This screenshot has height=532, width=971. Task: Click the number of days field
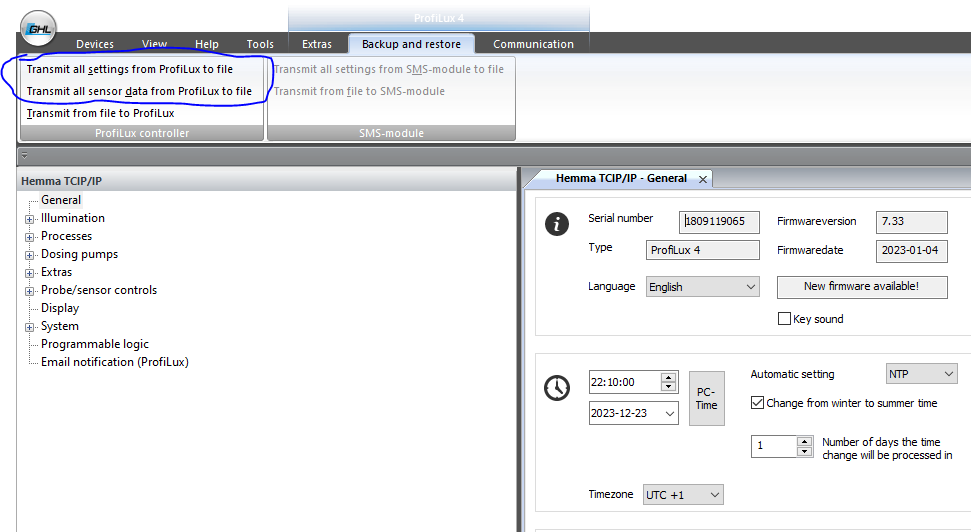click(x=774, y=446)
